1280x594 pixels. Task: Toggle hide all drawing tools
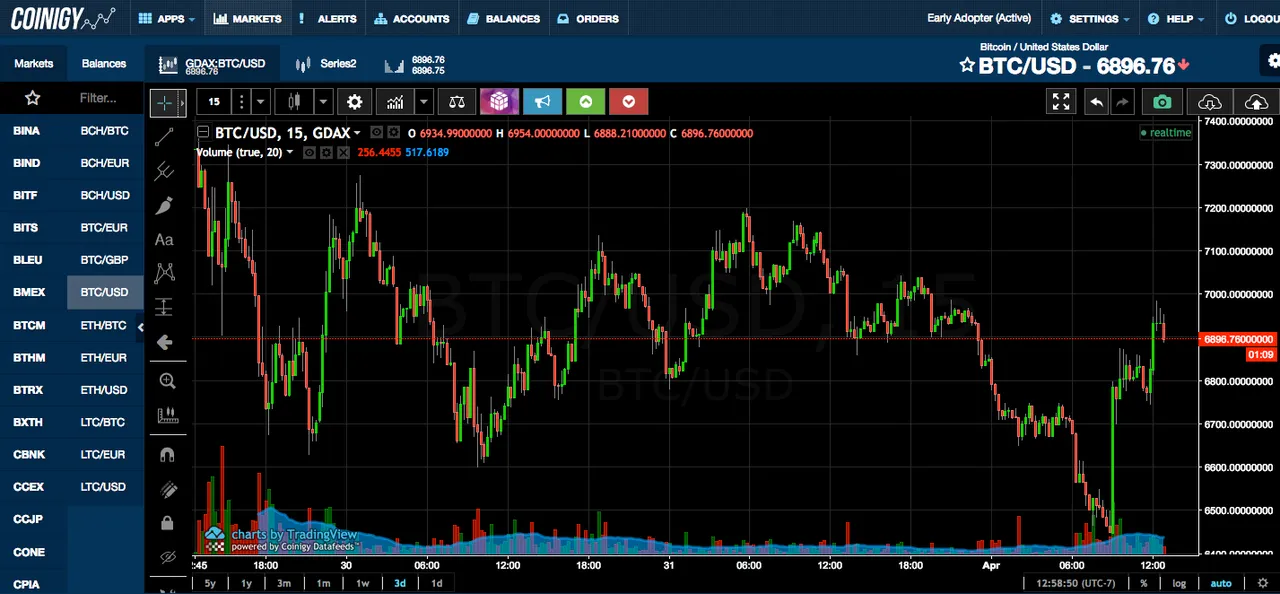[167, 557]
